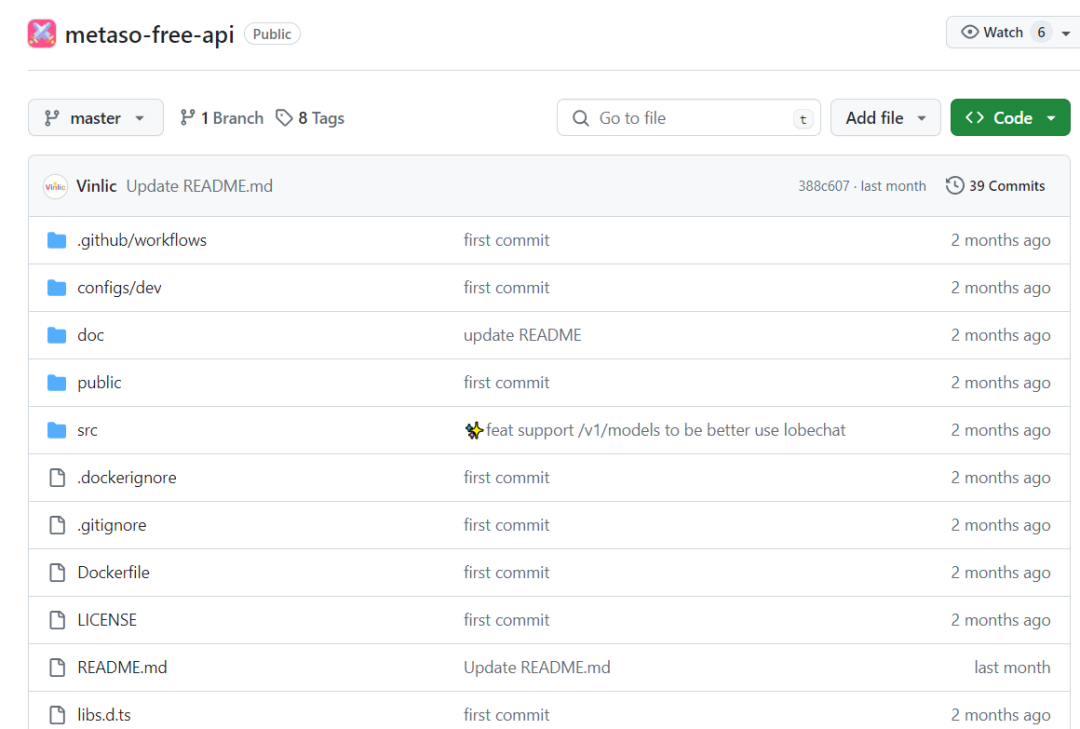Click the Vinlic author avatar
1080x729 pixels.
pos(55,186)
